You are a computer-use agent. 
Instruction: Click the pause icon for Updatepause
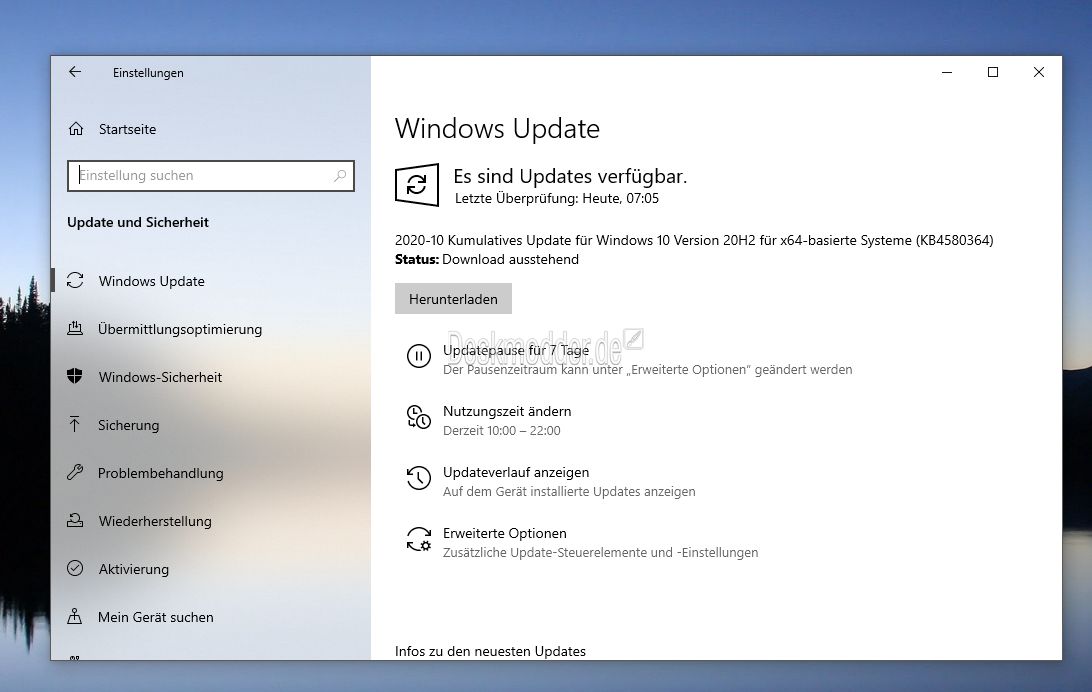point(419,356)
